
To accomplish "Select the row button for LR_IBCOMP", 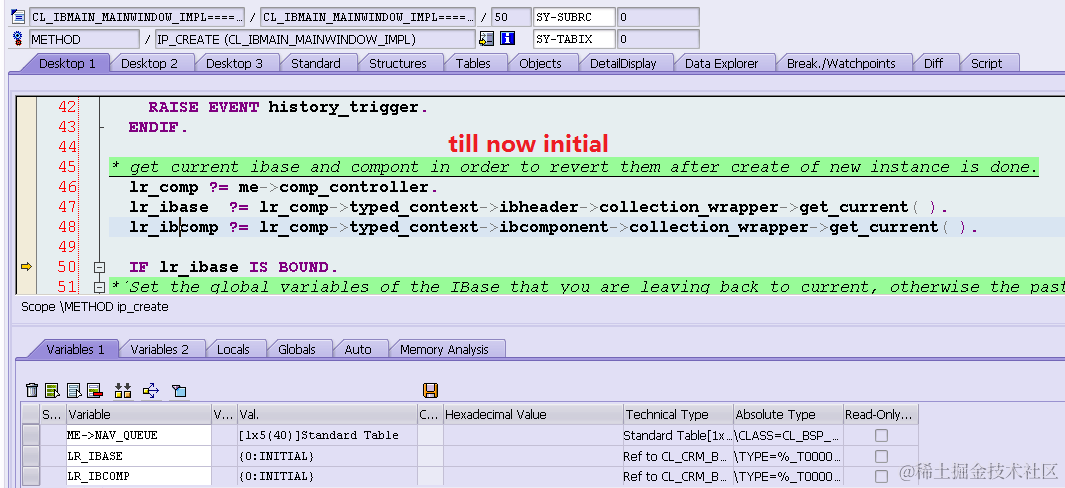I will (31, 476).
